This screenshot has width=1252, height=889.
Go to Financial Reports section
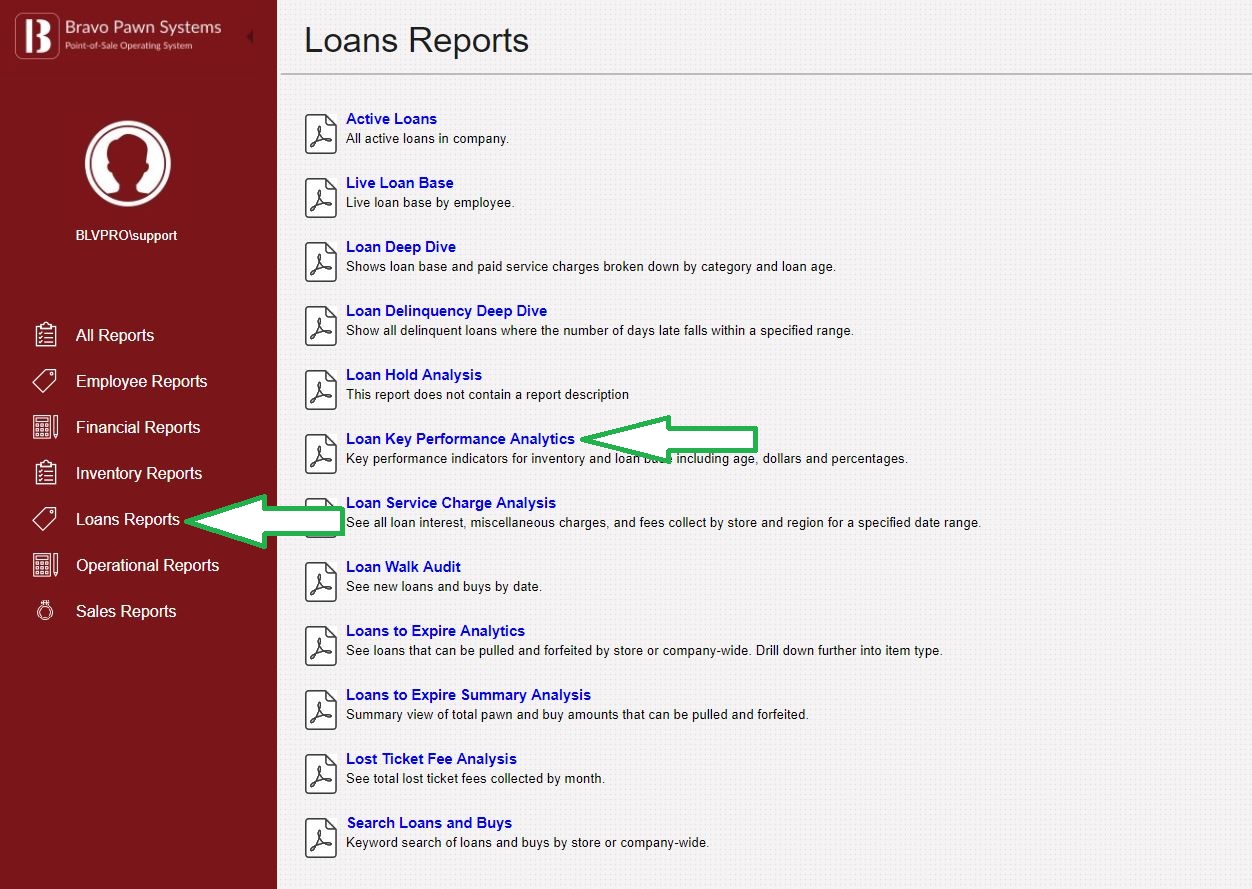(138, 427)
